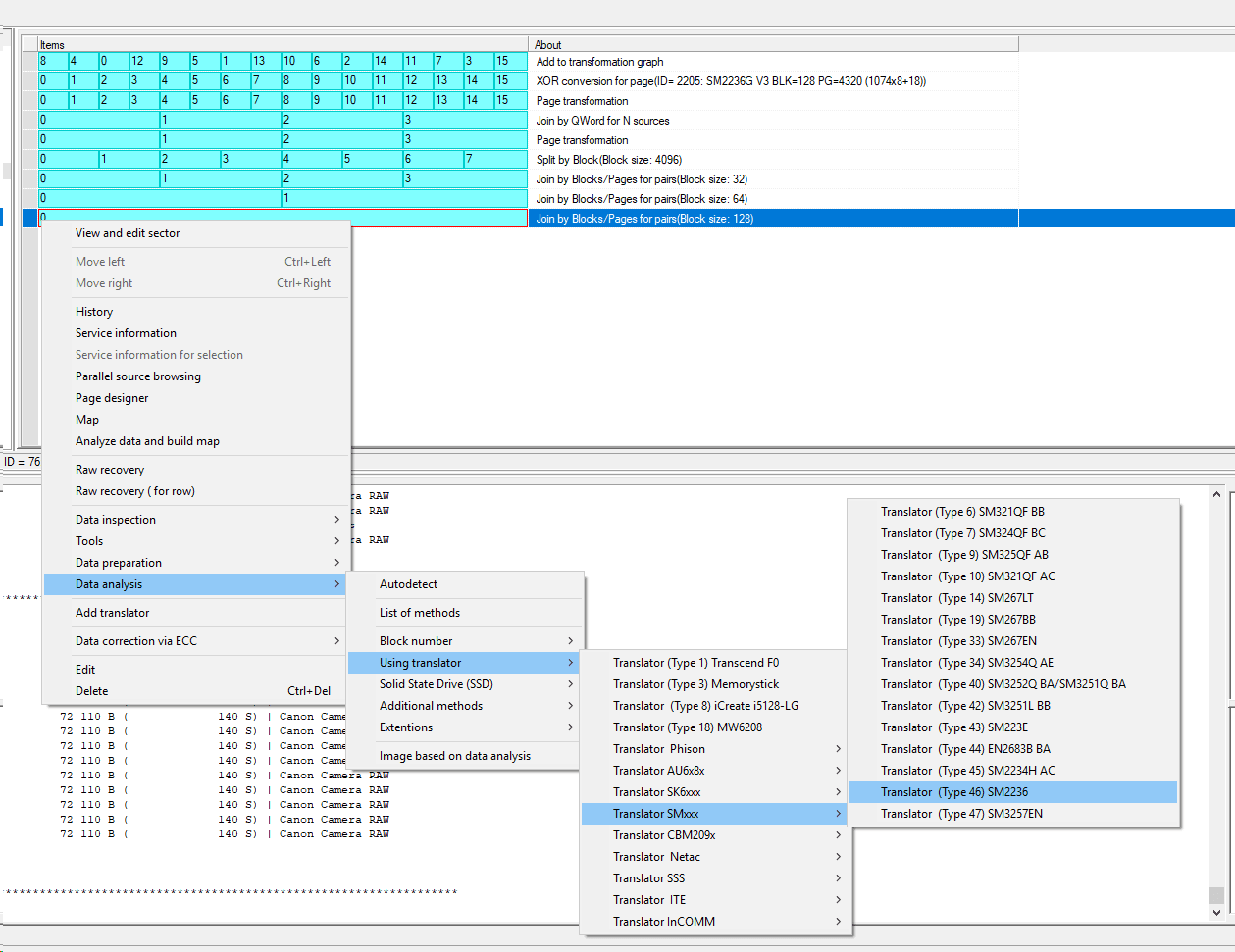
Task: Expand Data preparation submenu
Action: point(196,563)
